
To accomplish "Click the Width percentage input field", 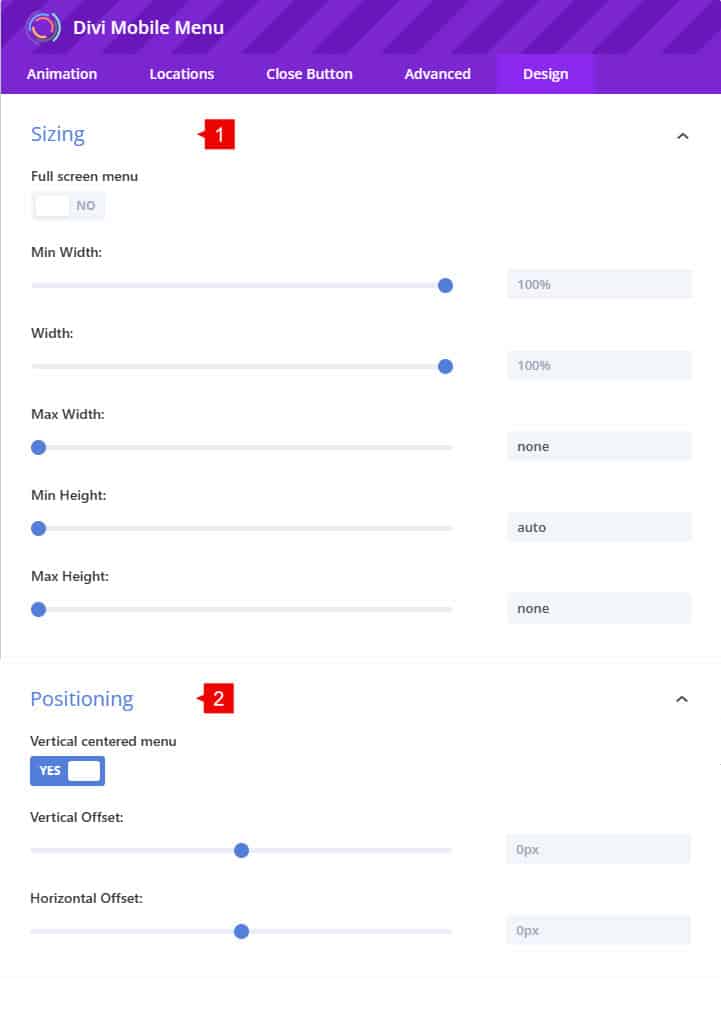I will click(x=599, y=366).
